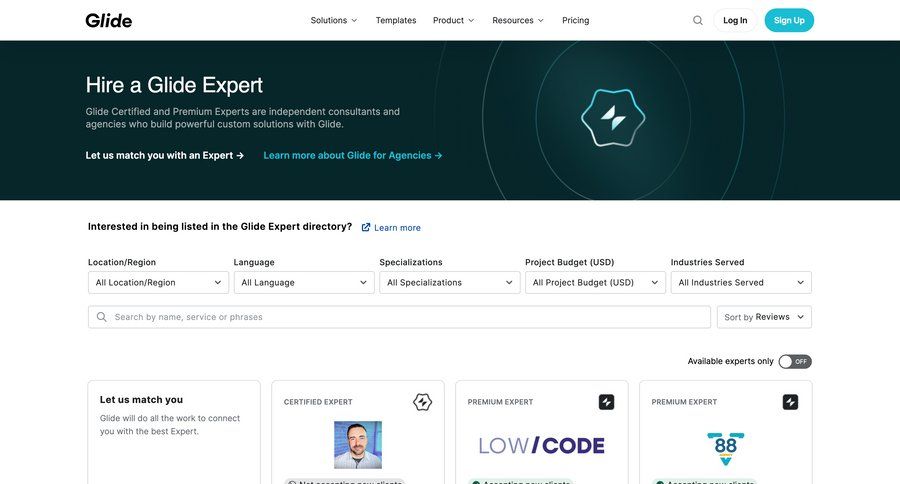The width and height of the screenshot is (900, 484).
Task: Go to Pricing
Action: click(x=576, y=20)
